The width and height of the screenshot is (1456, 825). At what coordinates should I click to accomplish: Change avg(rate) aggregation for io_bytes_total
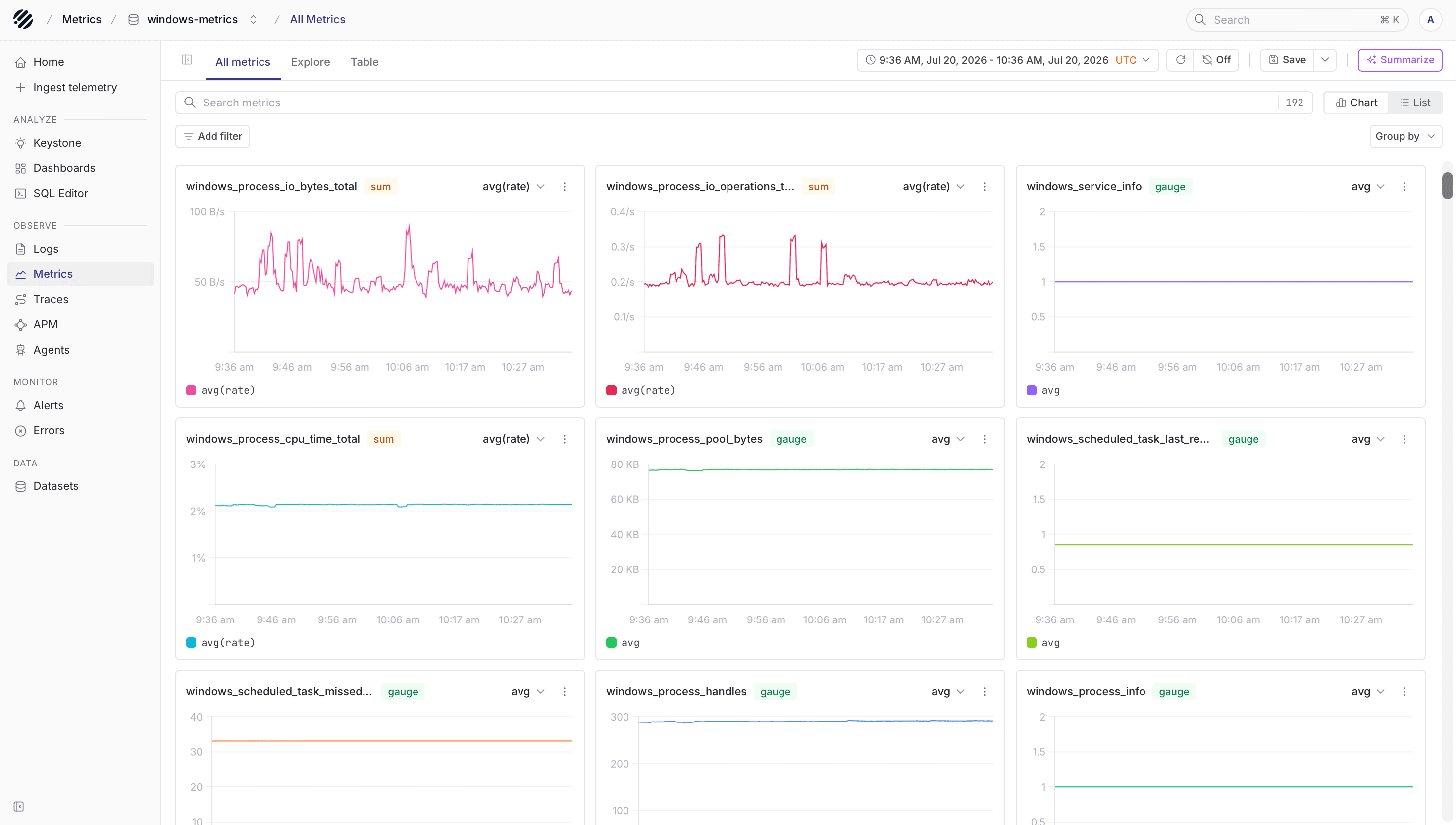tap(514, 186)
